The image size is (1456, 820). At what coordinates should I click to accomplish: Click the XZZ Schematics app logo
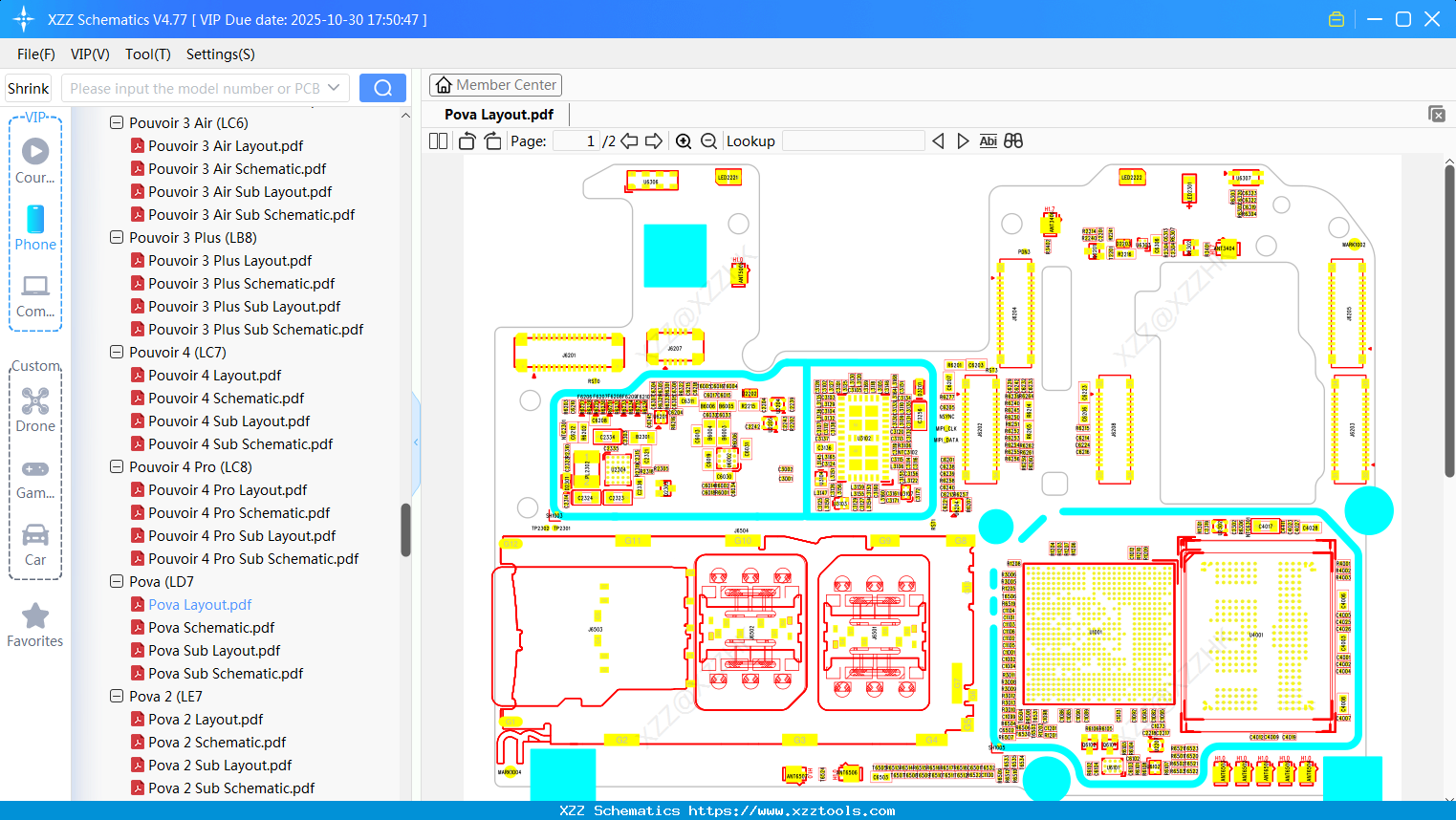pos(24,19)
